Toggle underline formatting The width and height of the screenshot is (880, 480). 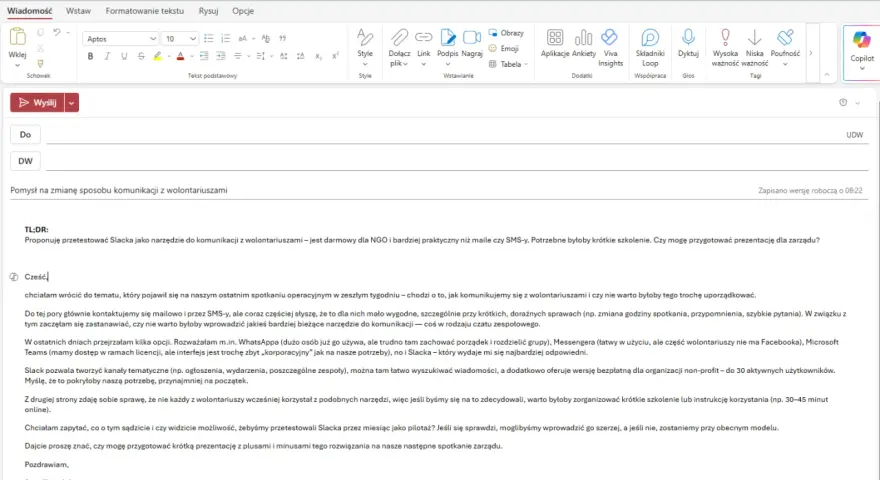click(x=124, y=56)
